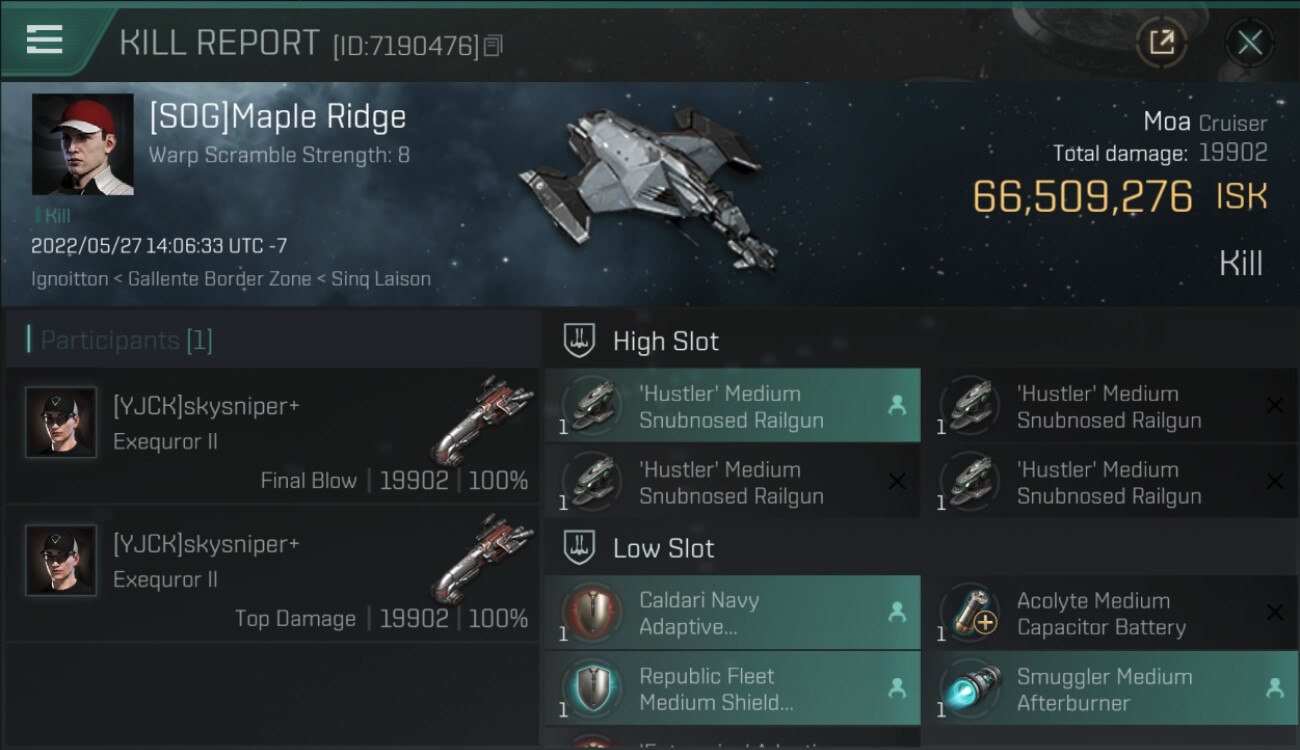This screenshot has width=1300, height=750.
Task: Copy the kill report ID
Action: (492, 46)
